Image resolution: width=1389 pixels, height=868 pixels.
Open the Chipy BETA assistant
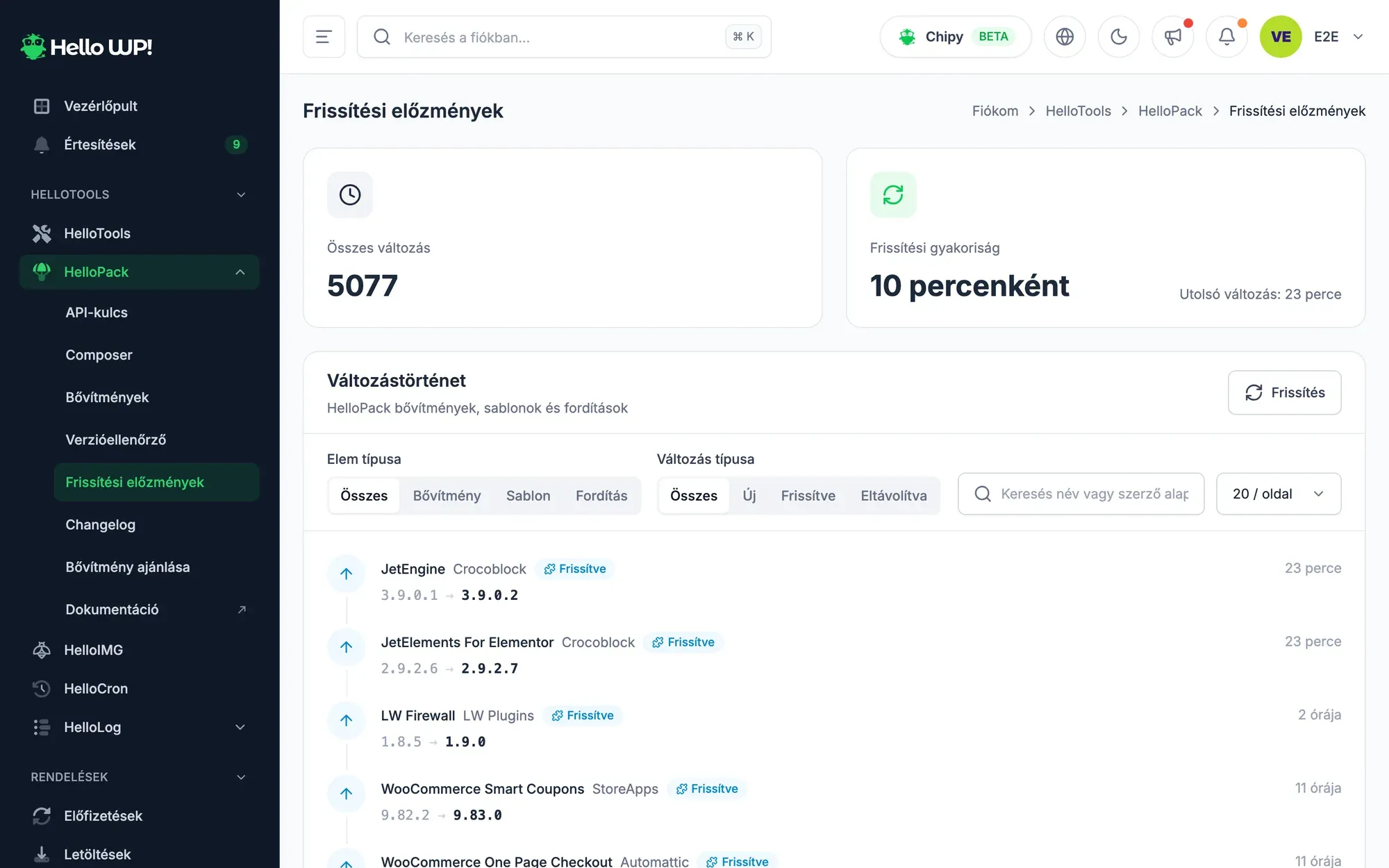pyautogui.click(x=956, y=37)
